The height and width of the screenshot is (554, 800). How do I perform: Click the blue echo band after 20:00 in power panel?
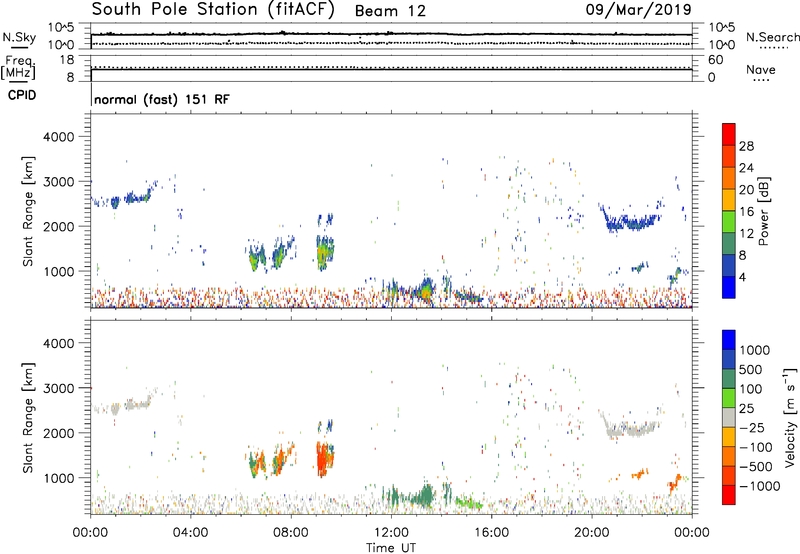point(632,222)
